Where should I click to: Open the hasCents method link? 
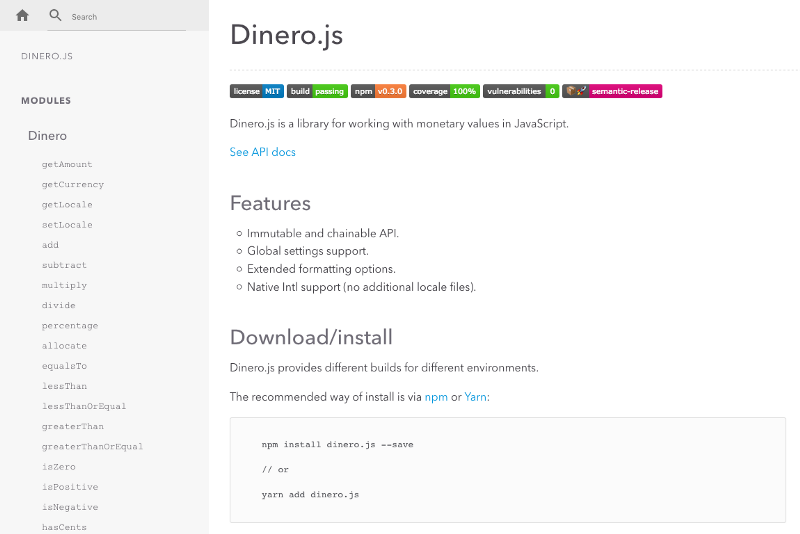click(x=64, y=527)
